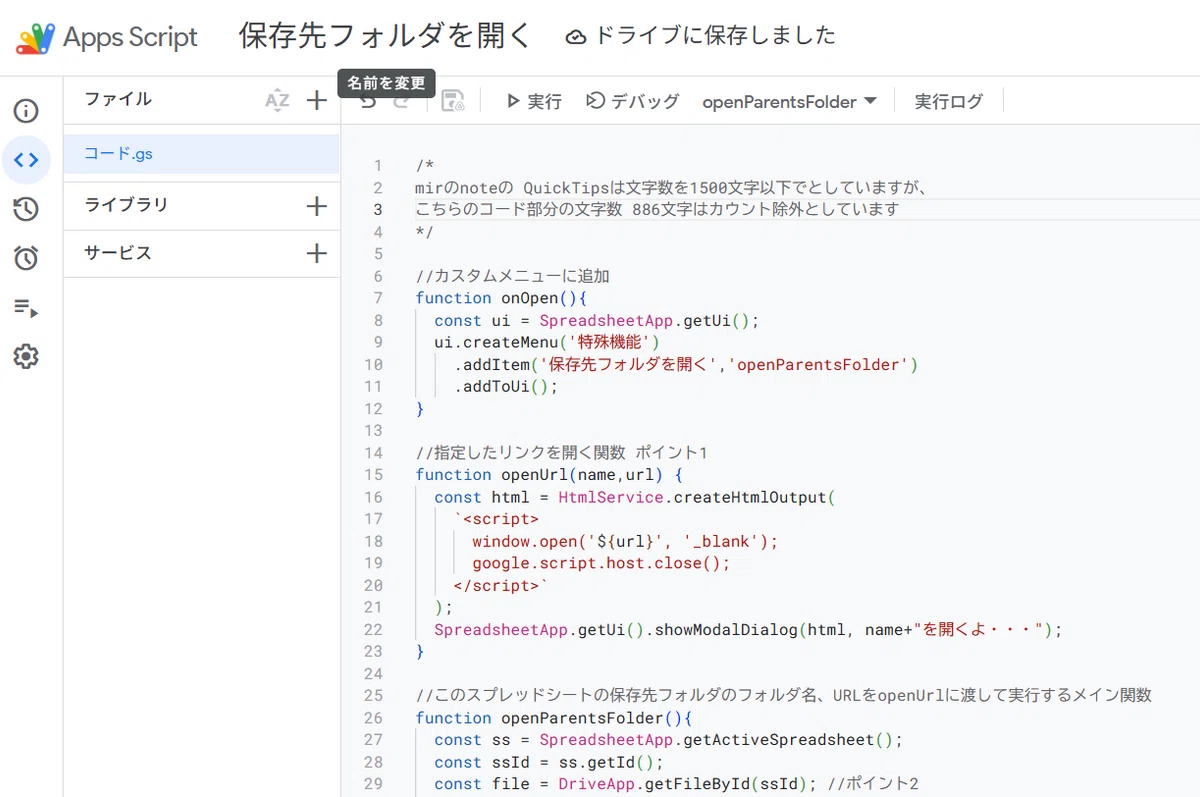This screenshot has width=1200, height=797.
Task: Open the Executions list icon
Action: 26,308
